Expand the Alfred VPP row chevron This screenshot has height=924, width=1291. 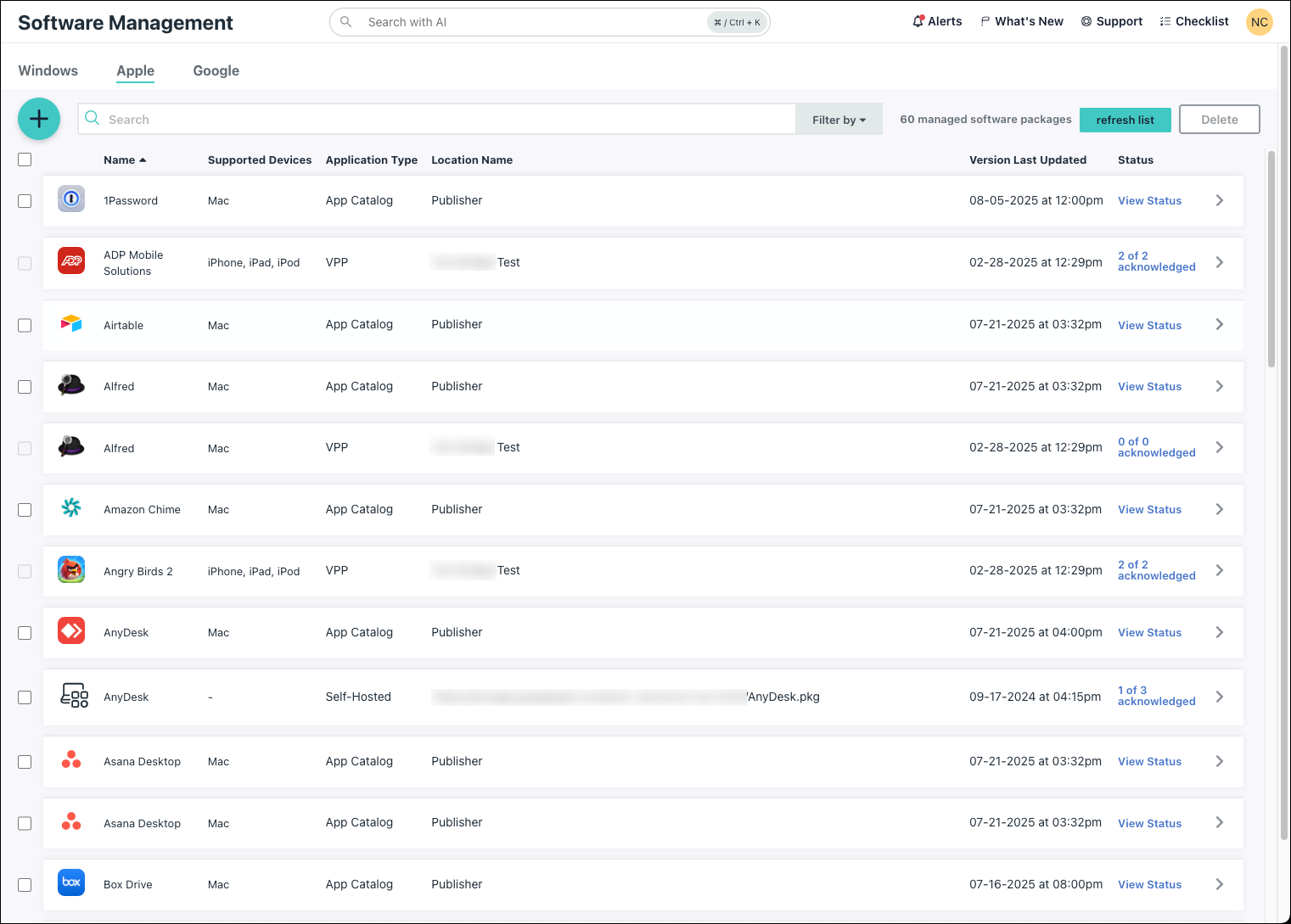pos(1220,447)
